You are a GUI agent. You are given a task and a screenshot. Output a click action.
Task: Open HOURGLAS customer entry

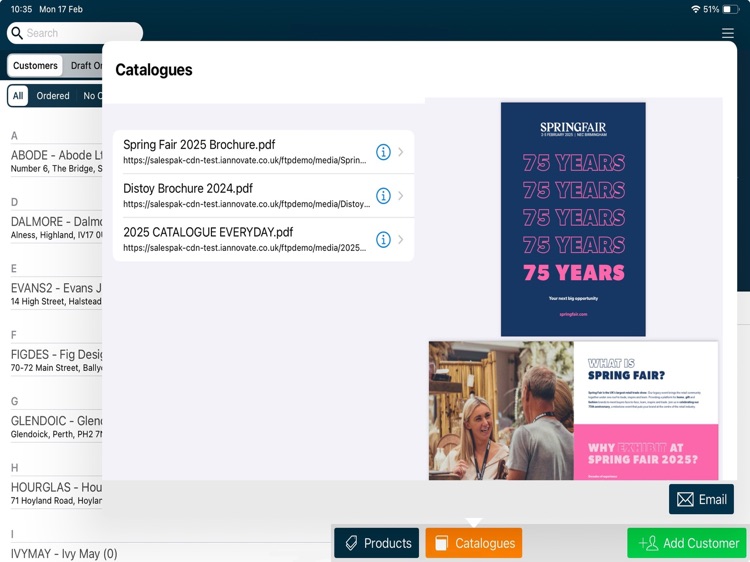click(x=56, y=494)
